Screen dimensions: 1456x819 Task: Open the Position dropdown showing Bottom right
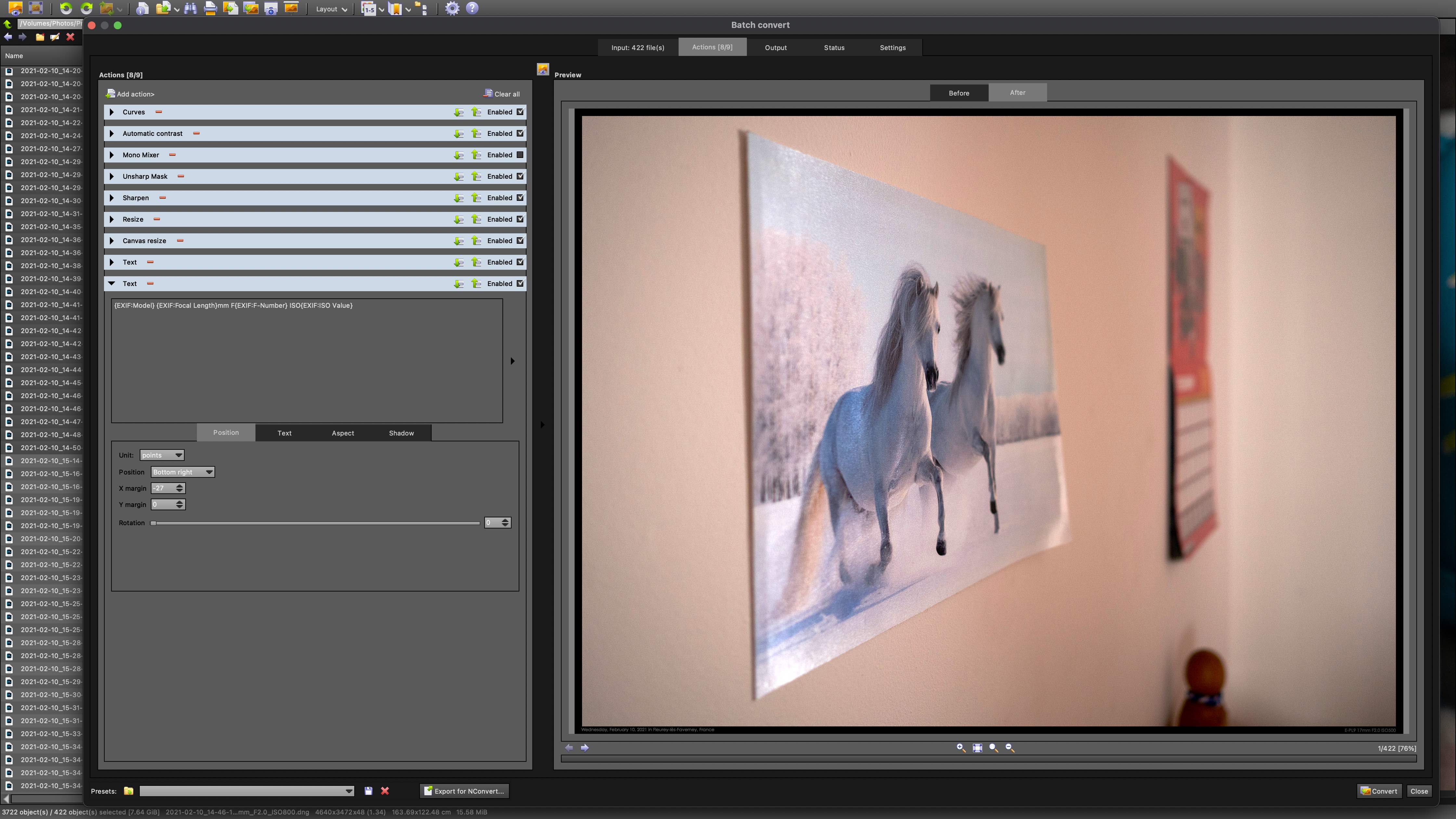(183, 472)
